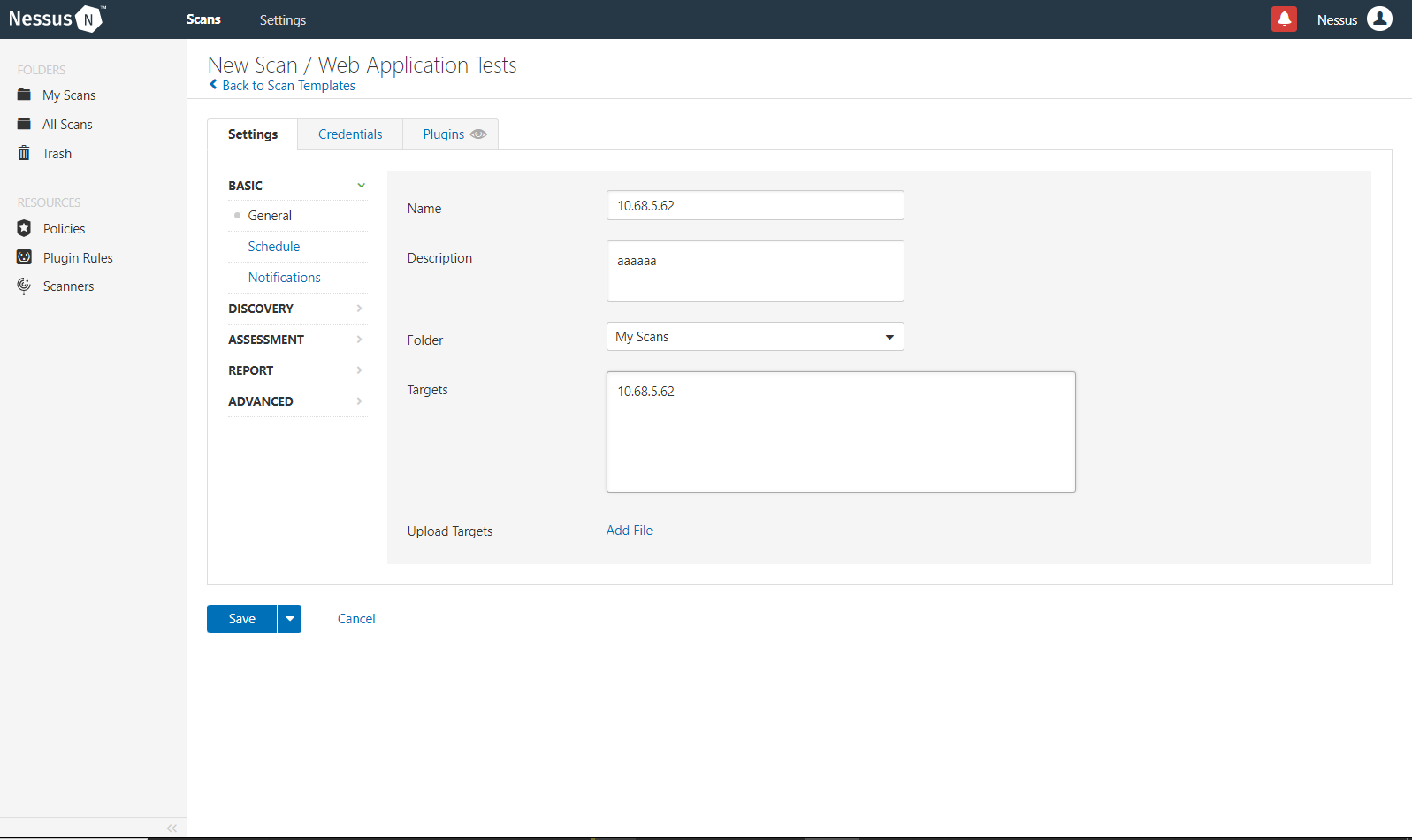Open Policies in the sidebar
Image resolution: width=1412 pixels, height=840 pixels.
coord(65,229)
